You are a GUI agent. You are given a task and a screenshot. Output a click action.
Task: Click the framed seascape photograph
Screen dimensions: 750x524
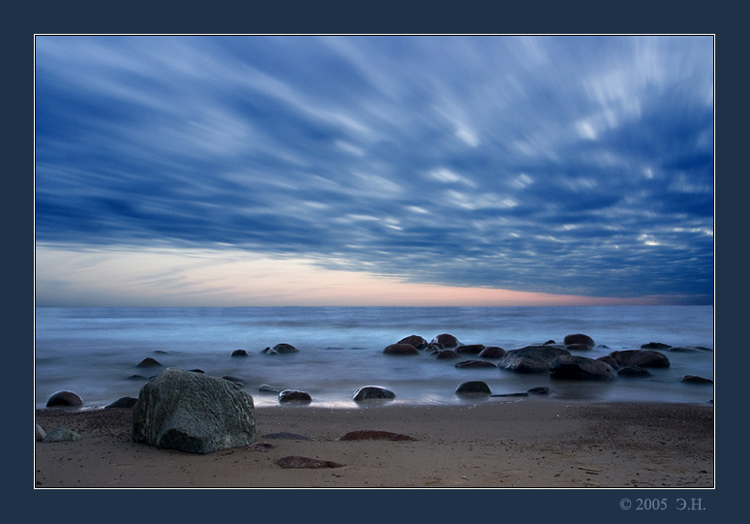[375, 262]
